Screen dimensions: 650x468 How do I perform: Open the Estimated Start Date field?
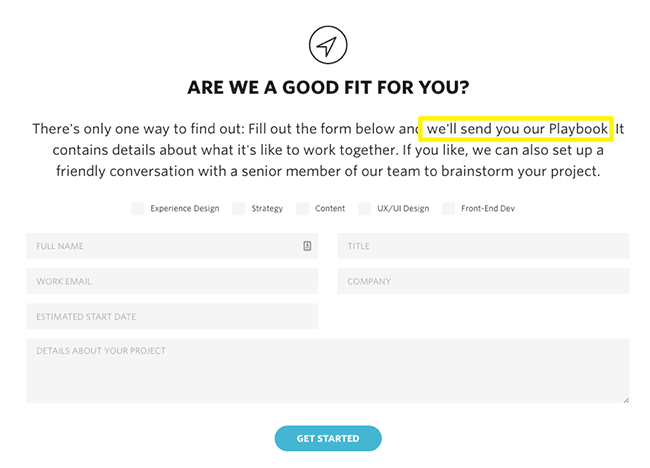click(x=172, y=316)
